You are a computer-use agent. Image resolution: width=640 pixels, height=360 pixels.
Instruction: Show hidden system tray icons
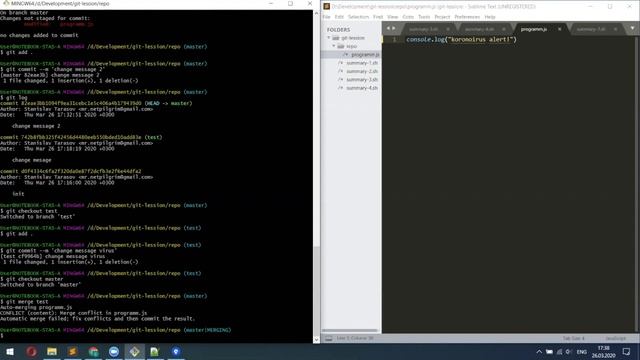click(x=539, y=352)
